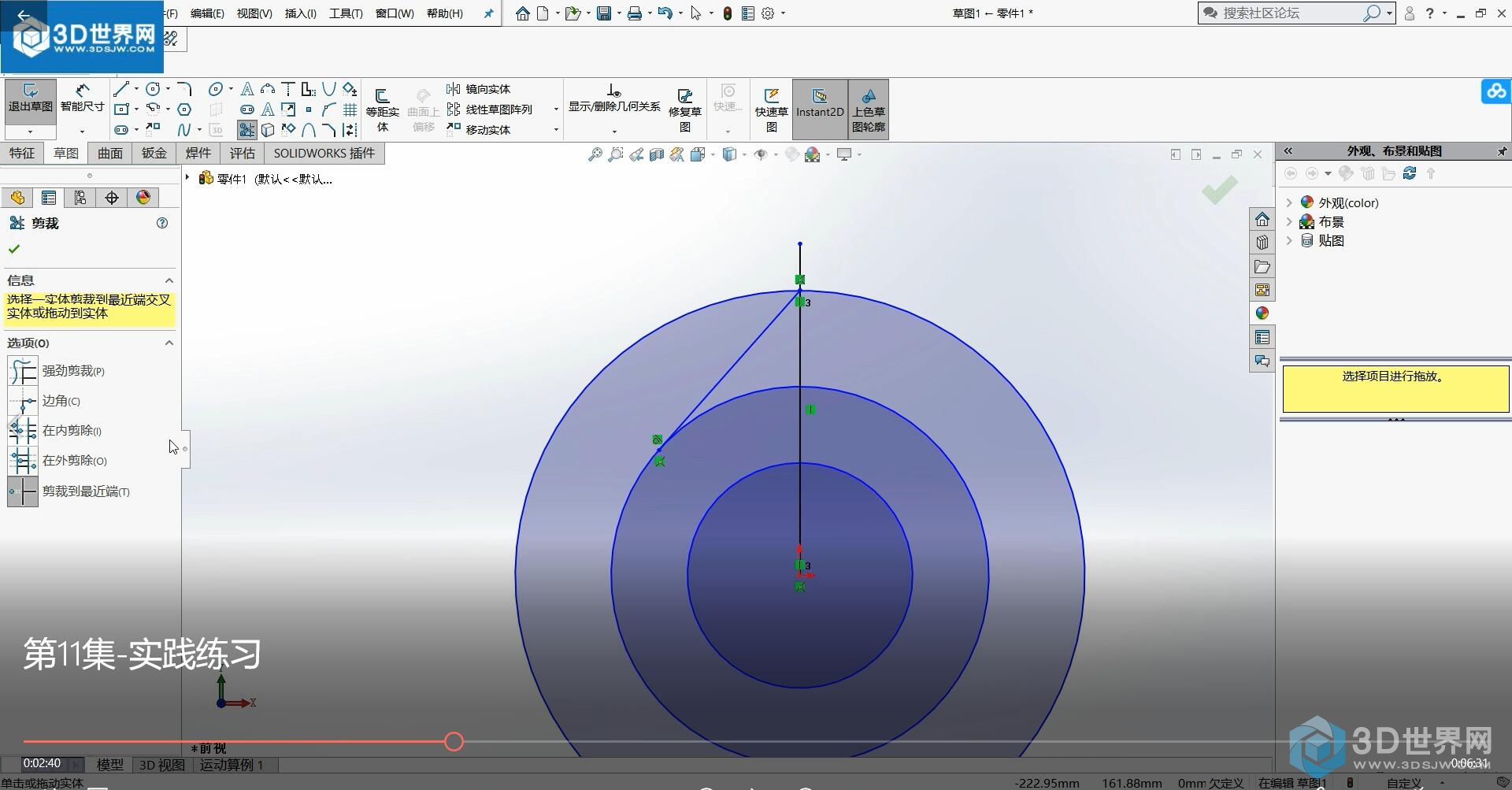The image size is (1512, 790).
Task: Click the Undo arrow icon
Action: tap(665, 13)
